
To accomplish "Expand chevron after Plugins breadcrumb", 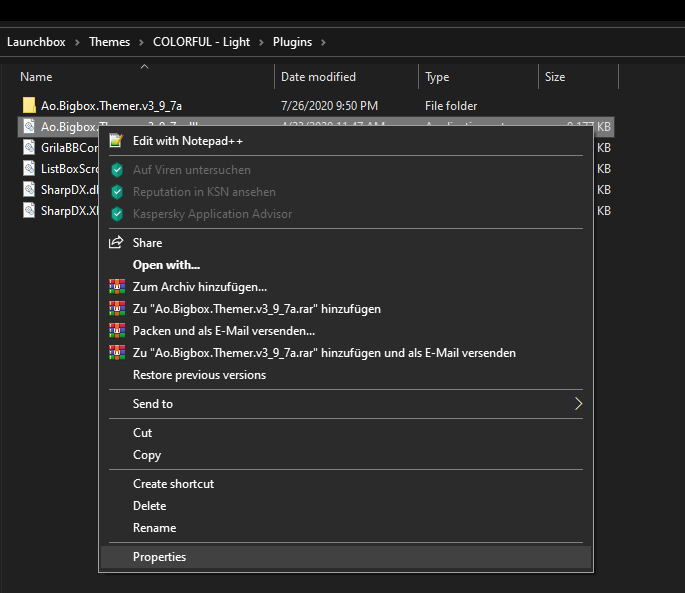I will coord(323,42).
